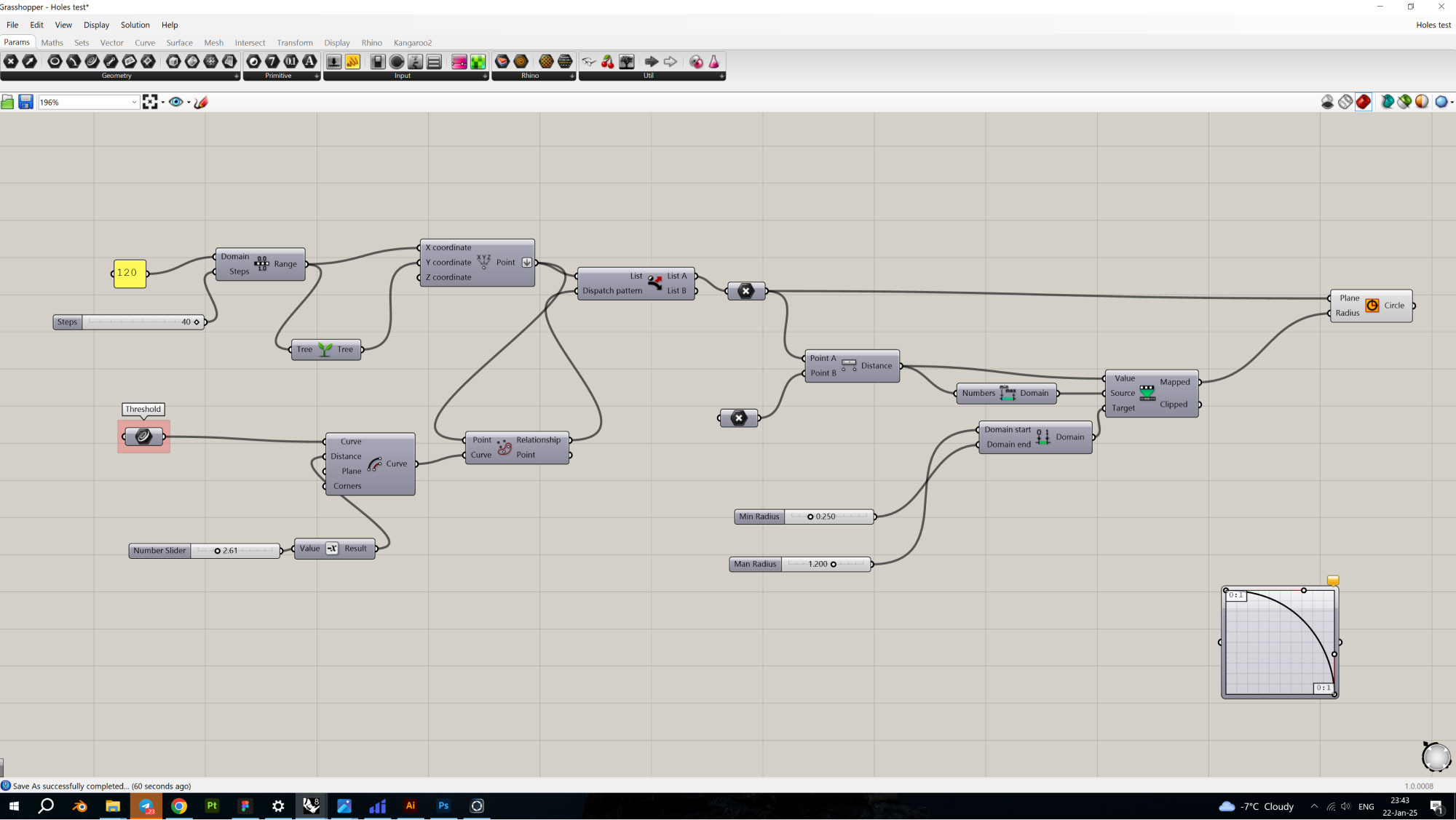Screen dimensions: 1456x820
Task: Open the zoom level combo box arrow
Action: [134, 103]
